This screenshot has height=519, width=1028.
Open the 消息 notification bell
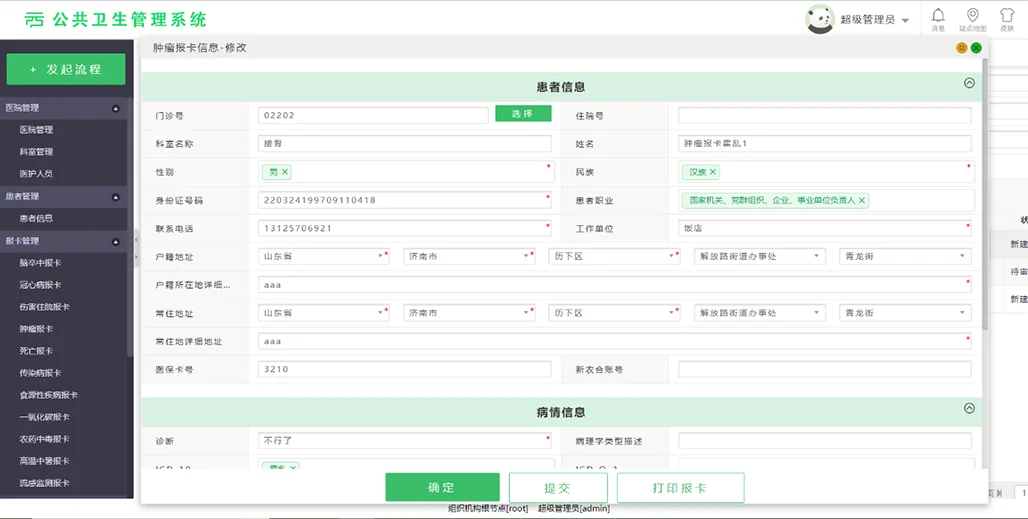click(x=938, y=19)
